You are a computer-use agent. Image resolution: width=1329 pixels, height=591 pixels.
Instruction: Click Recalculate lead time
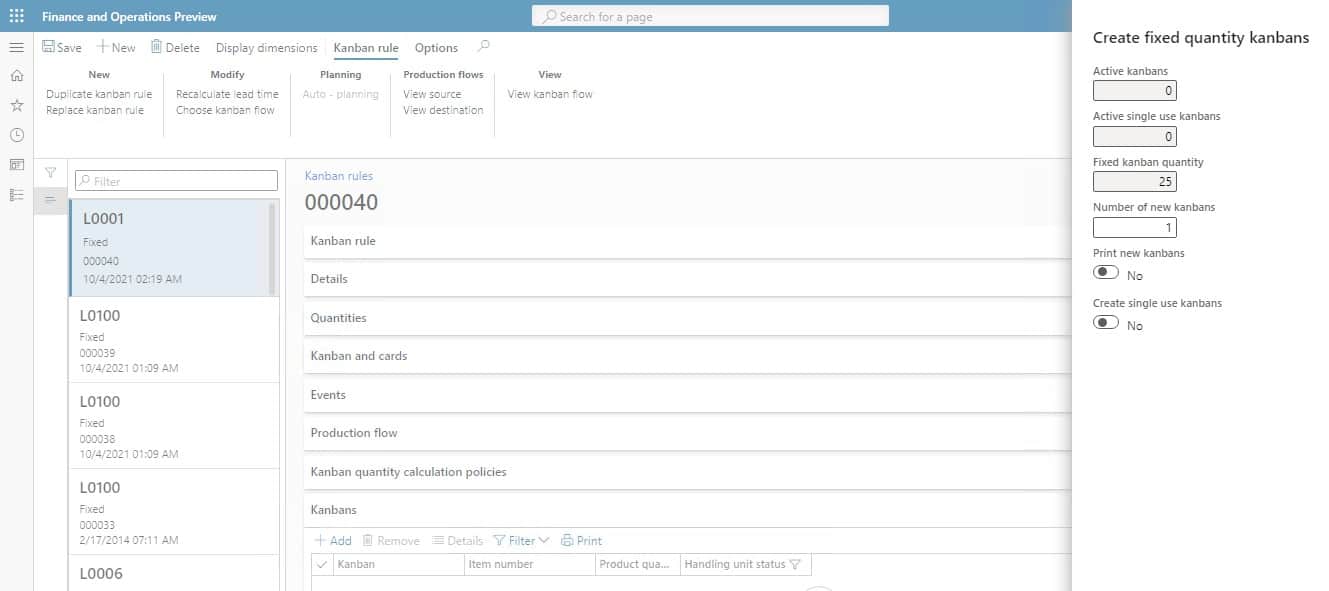coord(227,94)
